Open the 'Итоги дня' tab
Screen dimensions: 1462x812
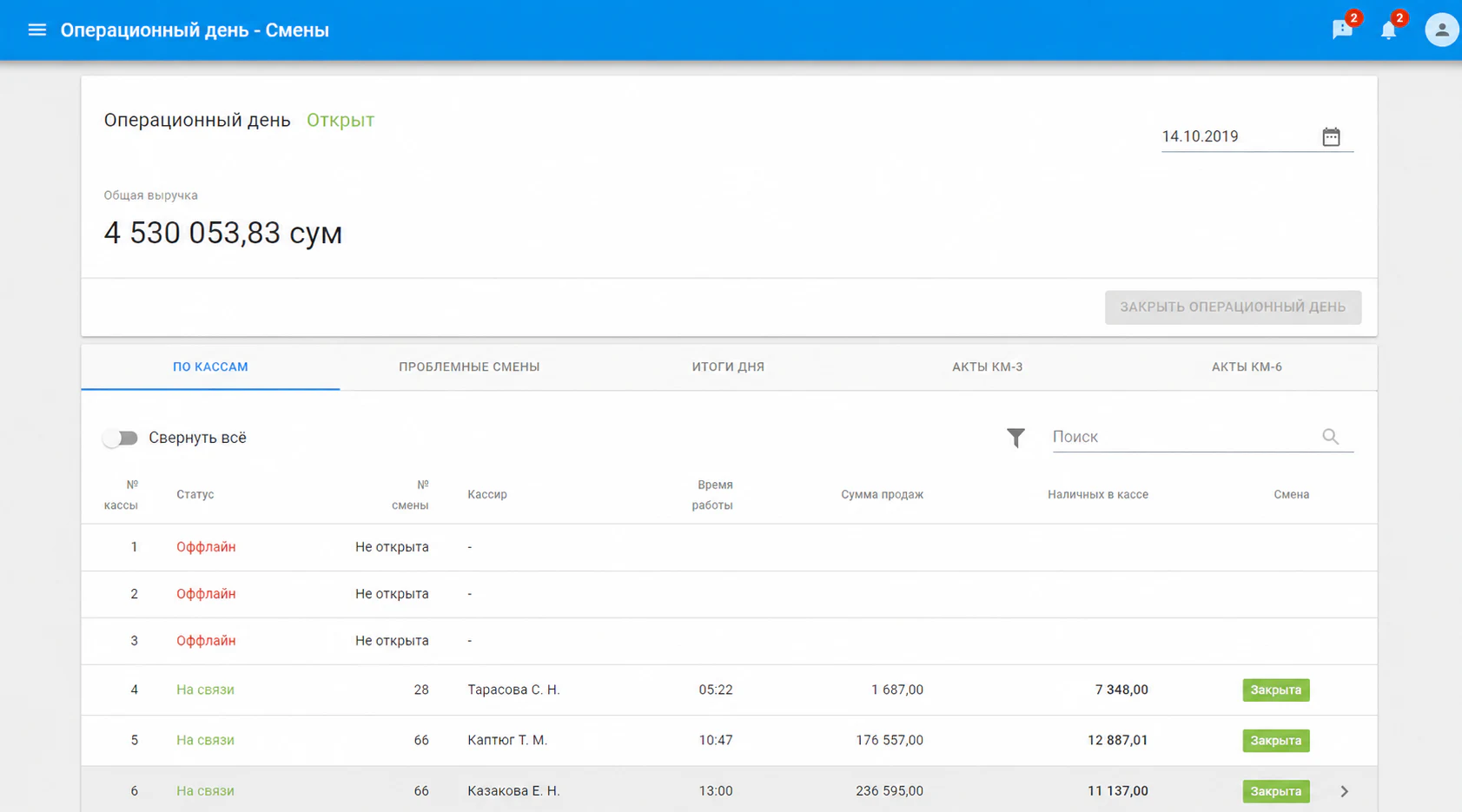(728, 366)
